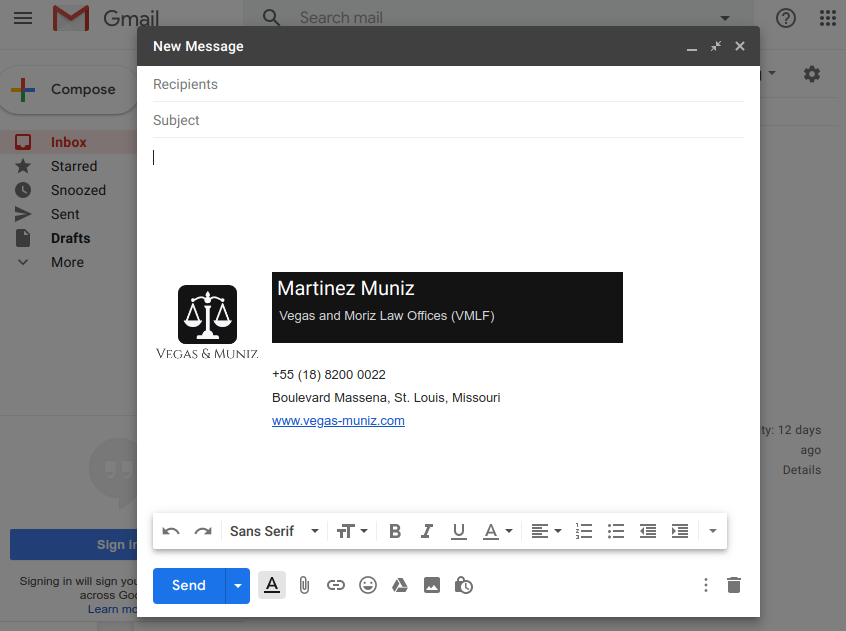Open the Drafts folder
This screenshot has height=631, width=846.
[x=70, y=238]
